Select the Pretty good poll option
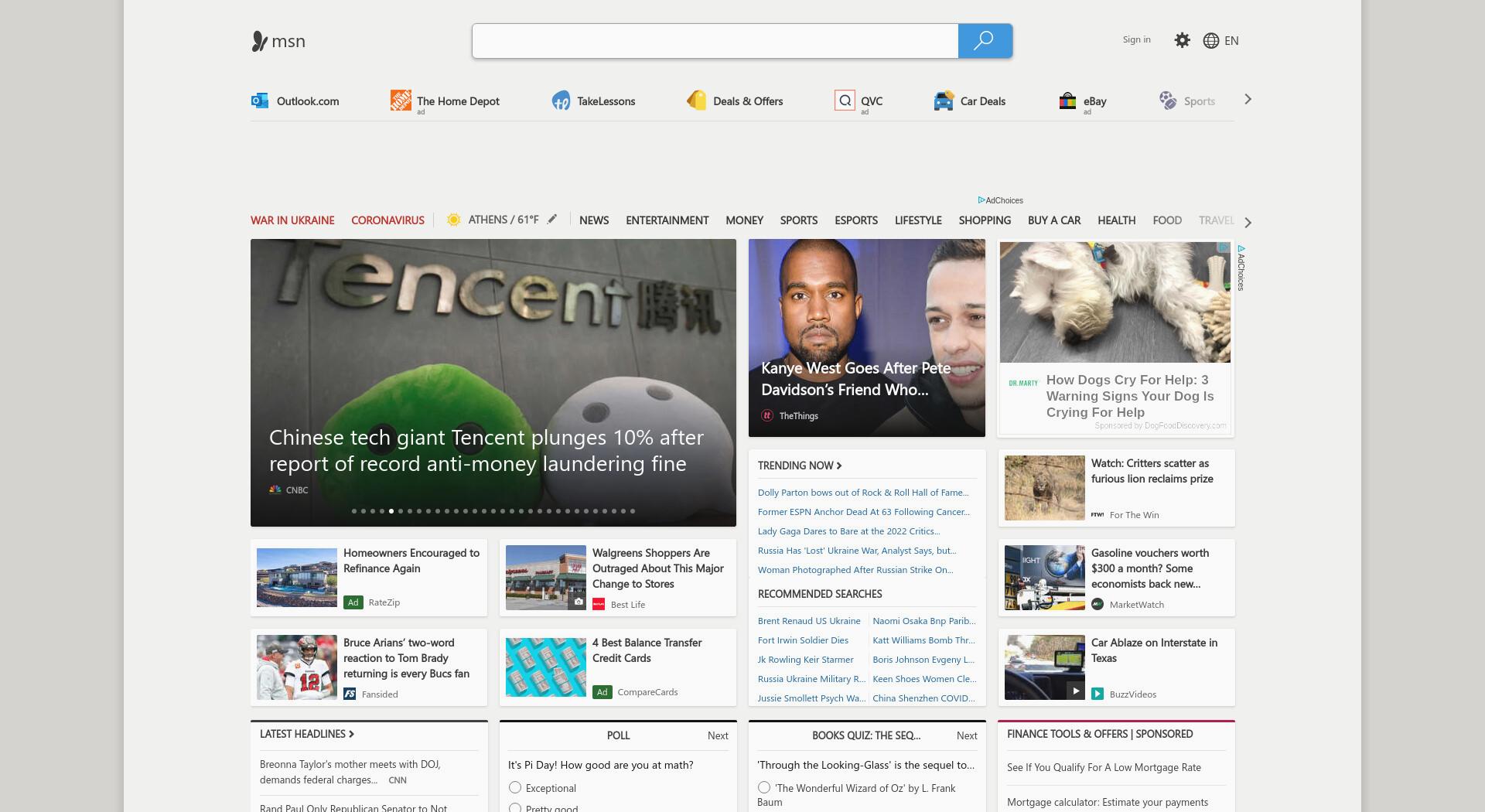1485x812 pixels. (515, 807)
